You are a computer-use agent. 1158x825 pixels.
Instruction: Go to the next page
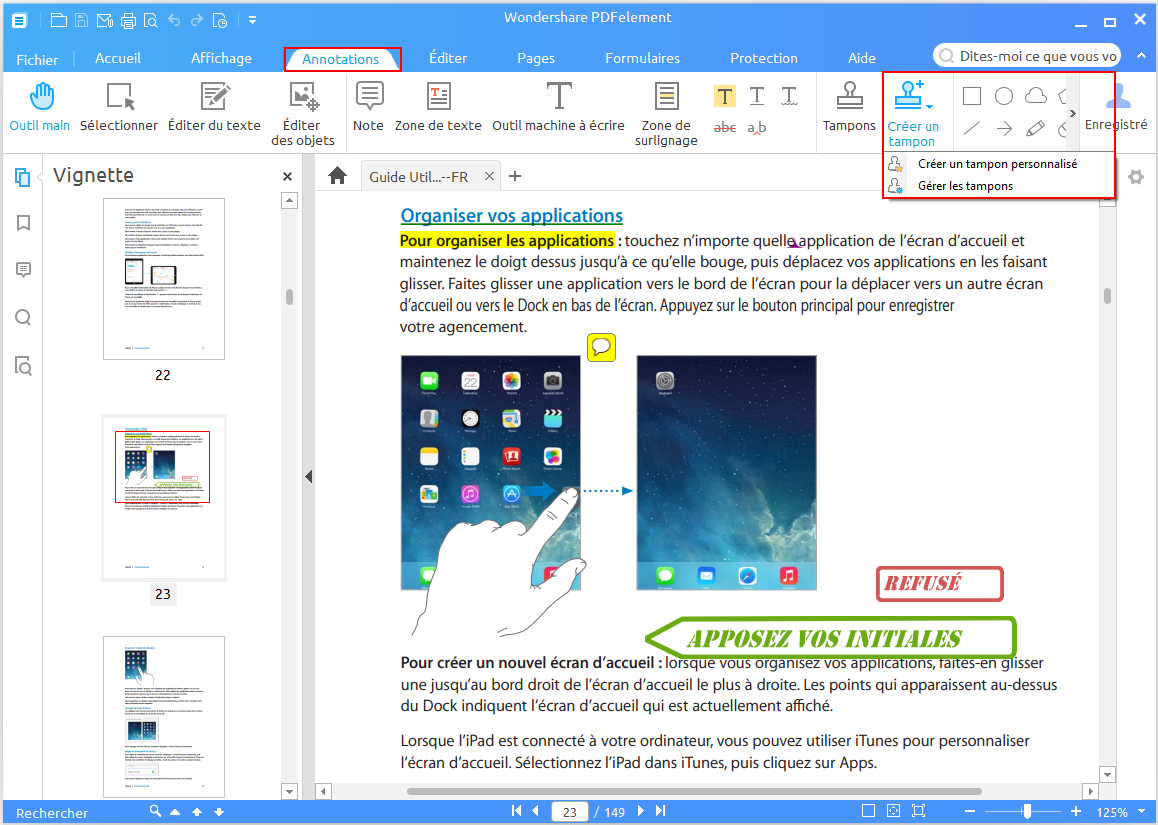click(x=641, y=811)
